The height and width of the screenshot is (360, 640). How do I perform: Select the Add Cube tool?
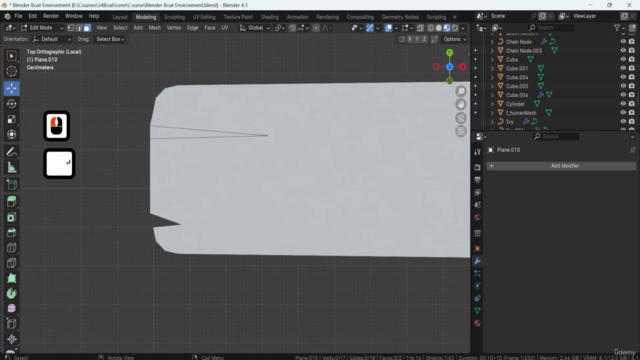pyautogui.click(x=11, y=184)
